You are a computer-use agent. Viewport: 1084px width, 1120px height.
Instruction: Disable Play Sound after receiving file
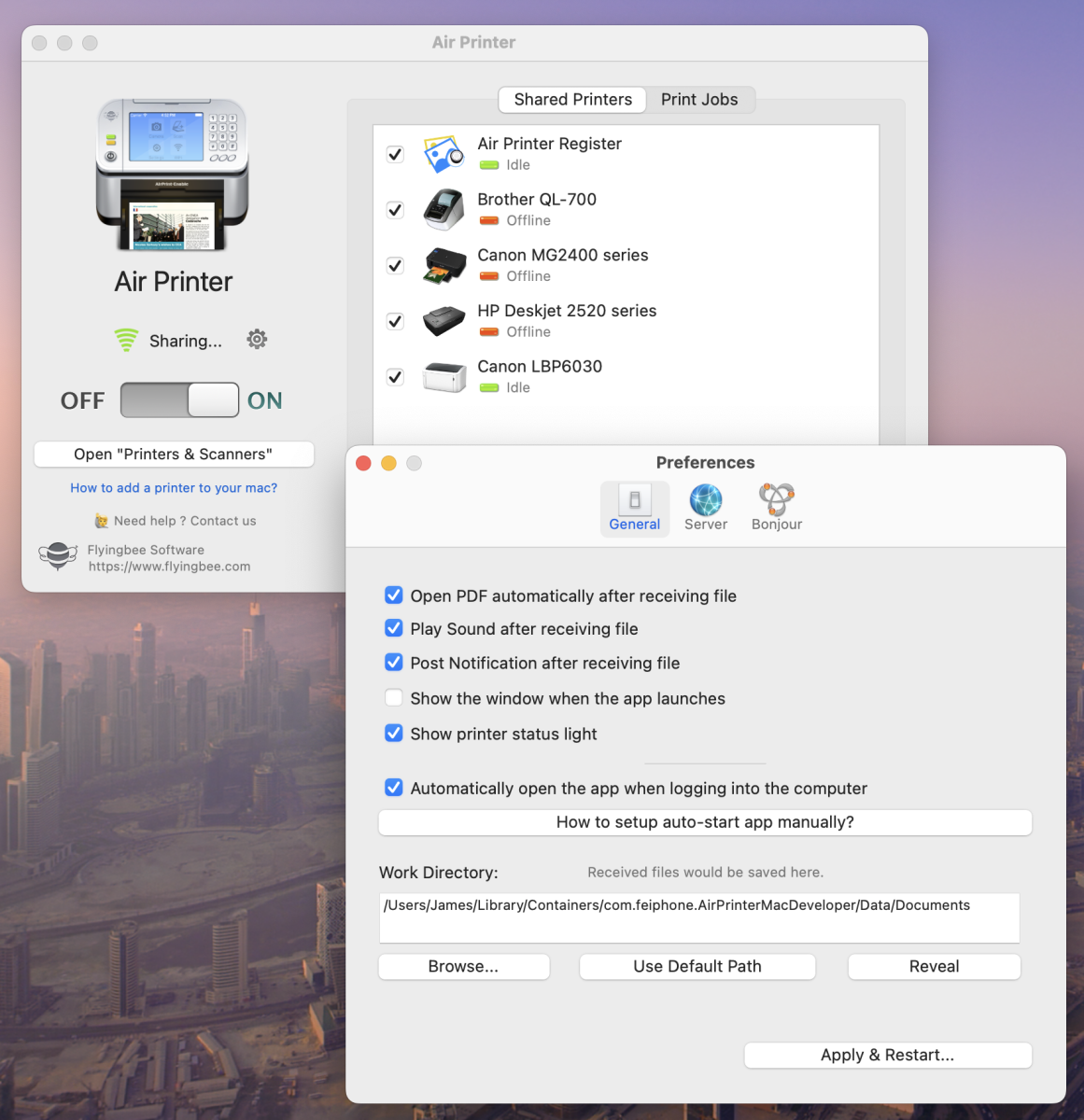click(394, 628)
